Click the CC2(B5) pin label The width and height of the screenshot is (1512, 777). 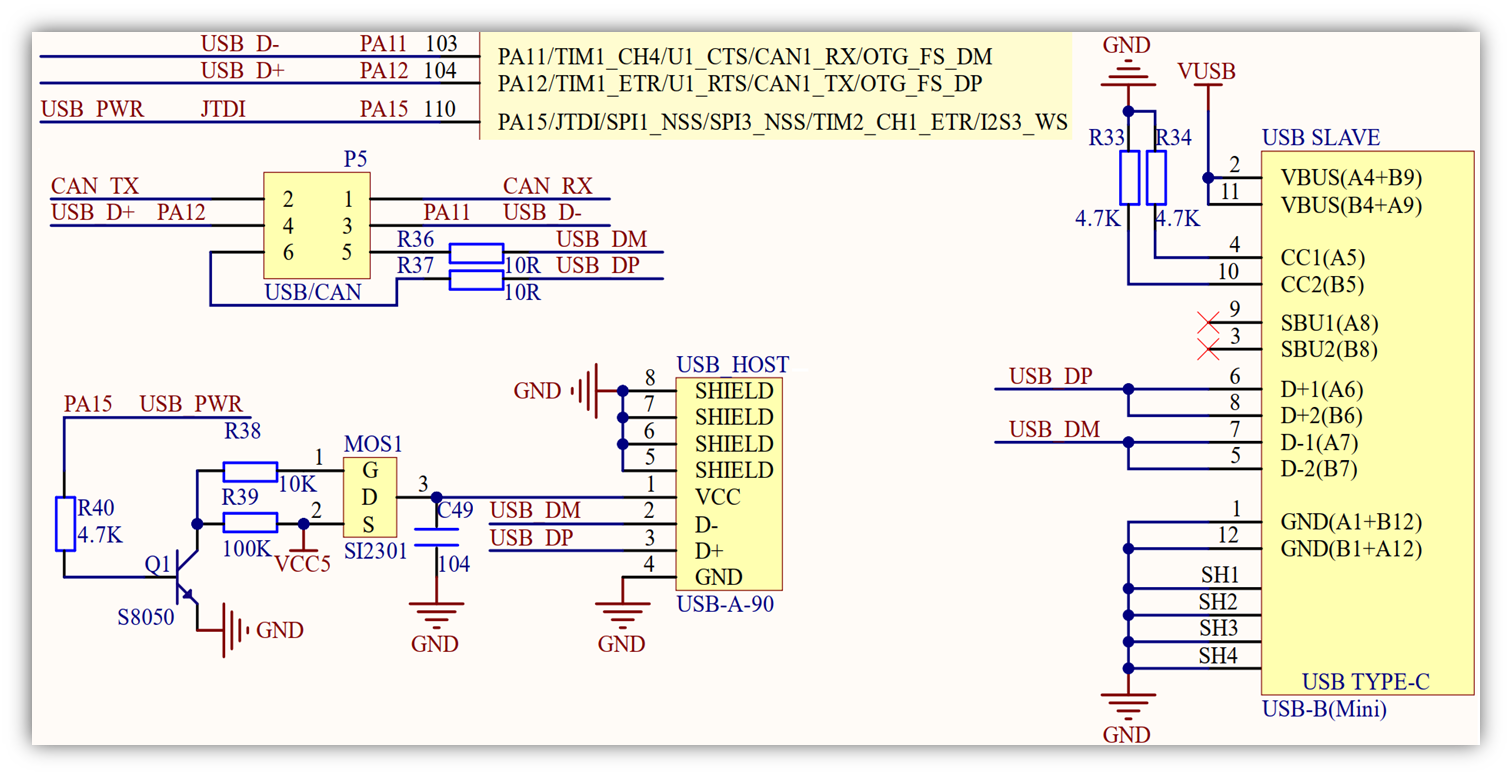click(1323, 285)
